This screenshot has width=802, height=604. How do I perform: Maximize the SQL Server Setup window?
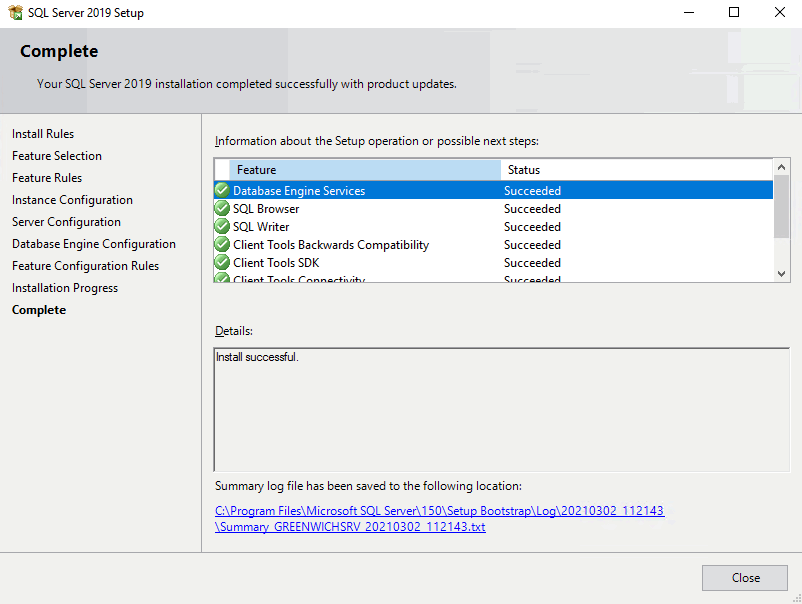click(734, 12)
